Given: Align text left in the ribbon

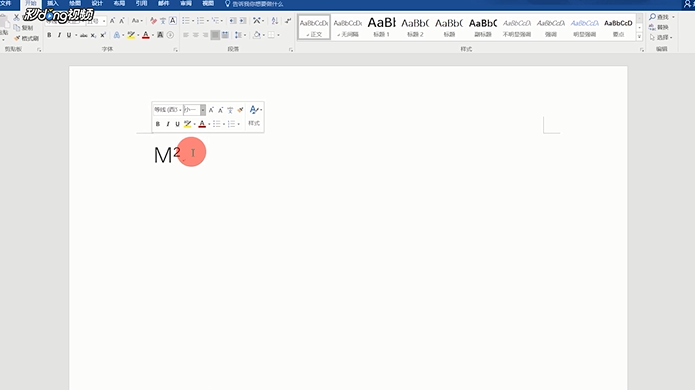Looking at the screenshot, I should click(186, 35).
